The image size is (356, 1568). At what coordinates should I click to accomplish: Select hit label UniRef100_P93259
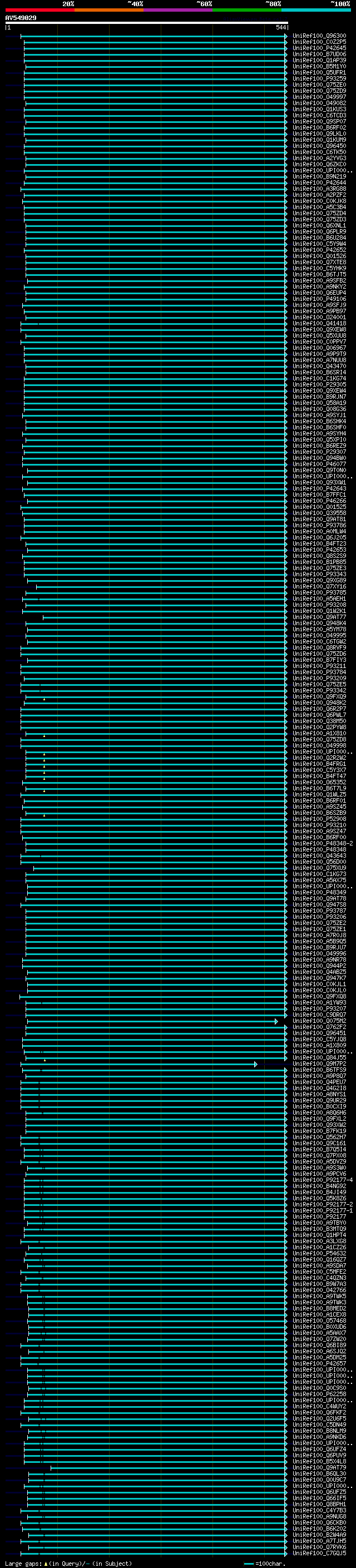(x=319, y=78)
